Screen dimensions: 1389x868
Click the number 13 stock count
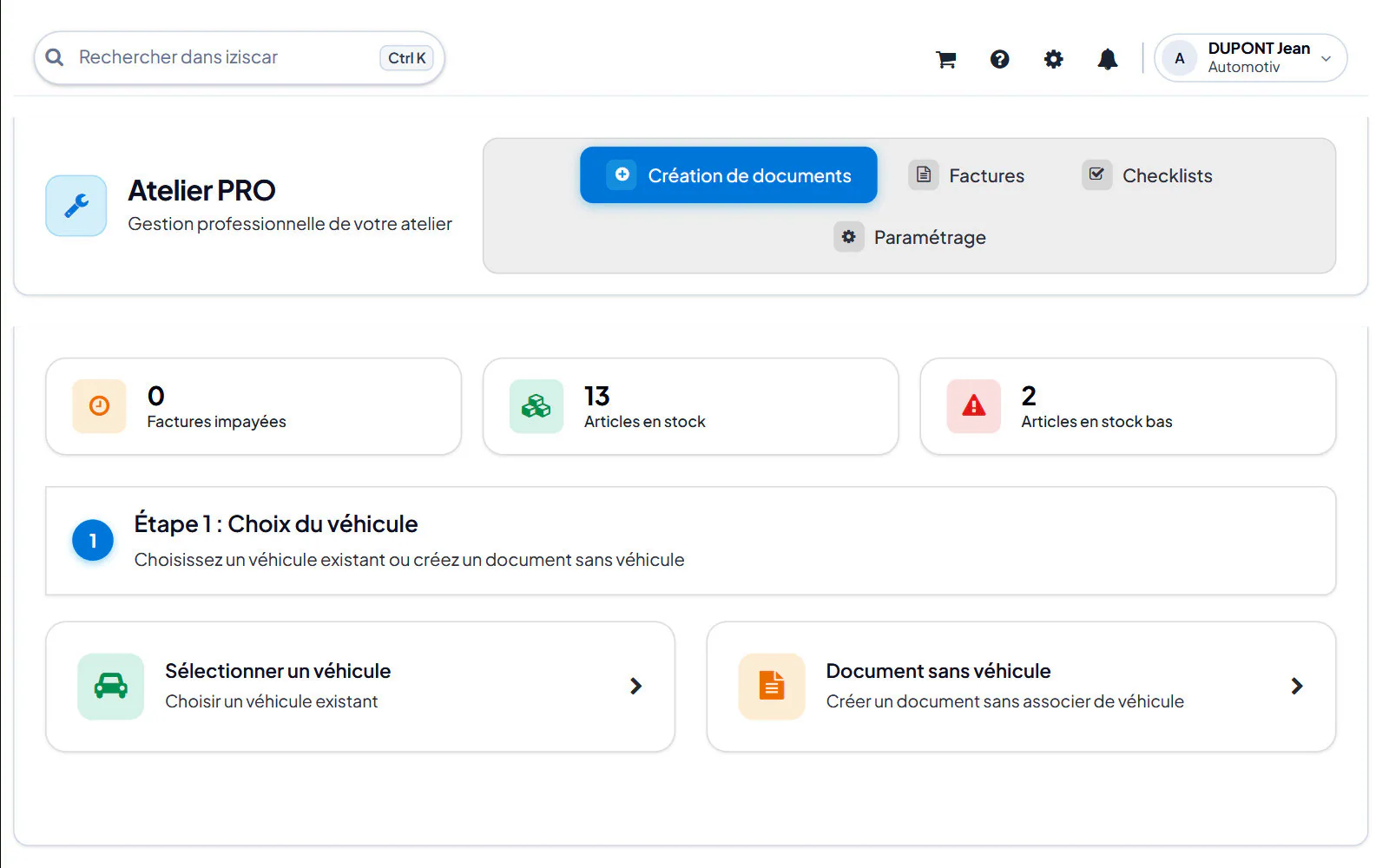pos(597,396)
